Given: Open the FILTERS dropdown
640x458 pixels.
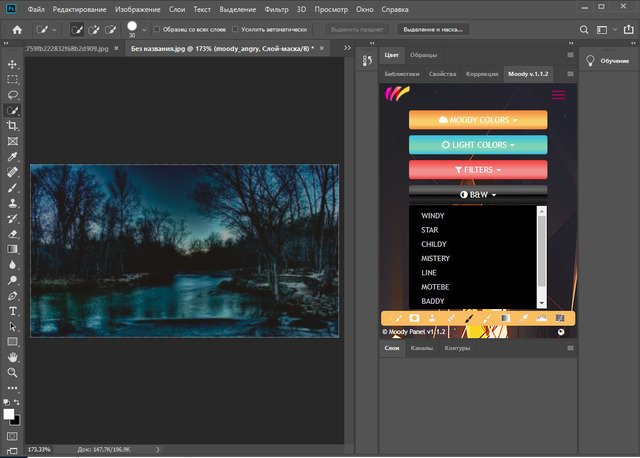Looking at the screenshot, I should pyautogui.click(x=477, y=170).
